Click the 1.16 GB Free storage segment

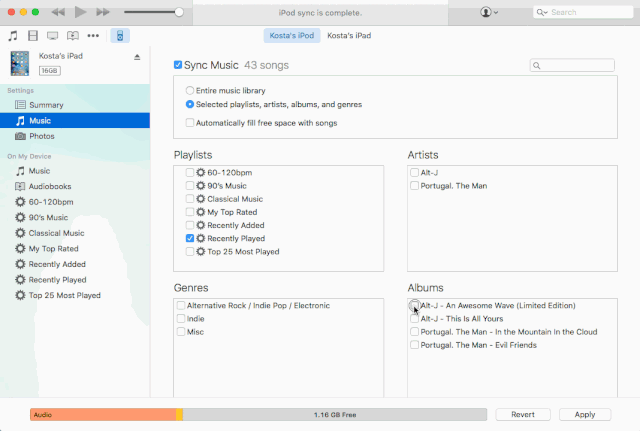pyautogui.click(x=335, y=414)
